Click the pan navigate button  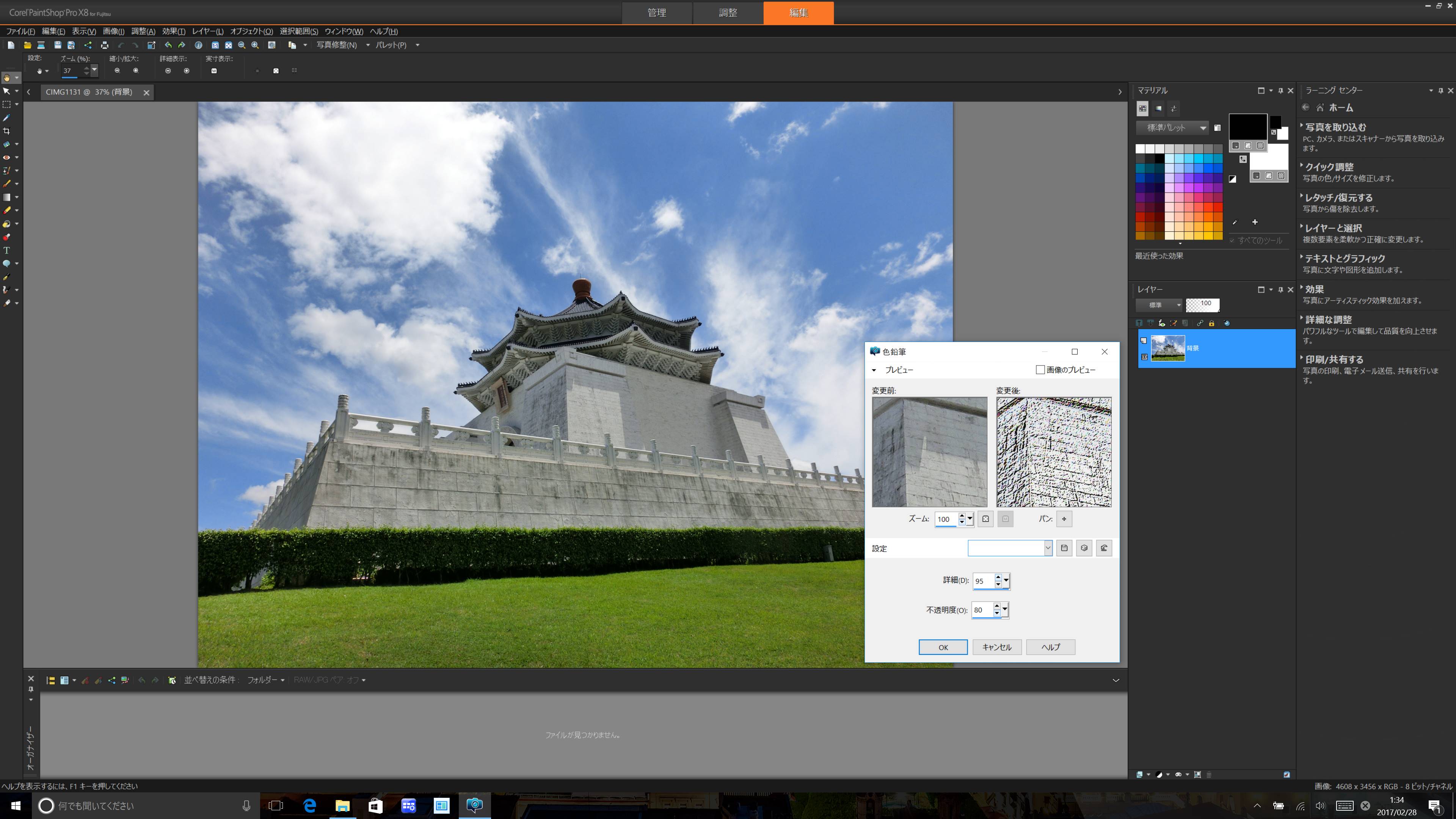point(1064,519)
